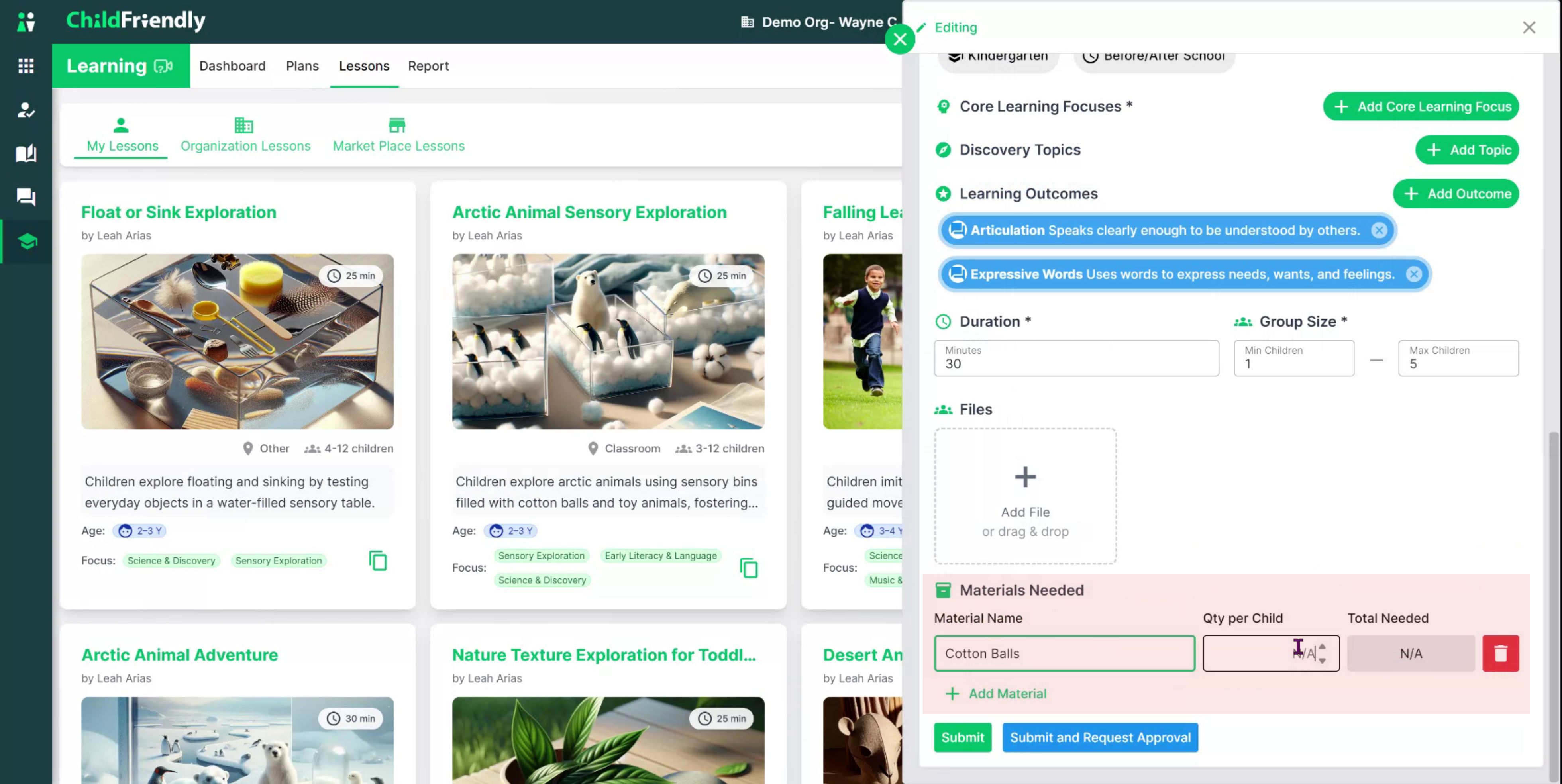1562x784 pixels.
Task: Open the Report tab
Action: tap(428, 66)
